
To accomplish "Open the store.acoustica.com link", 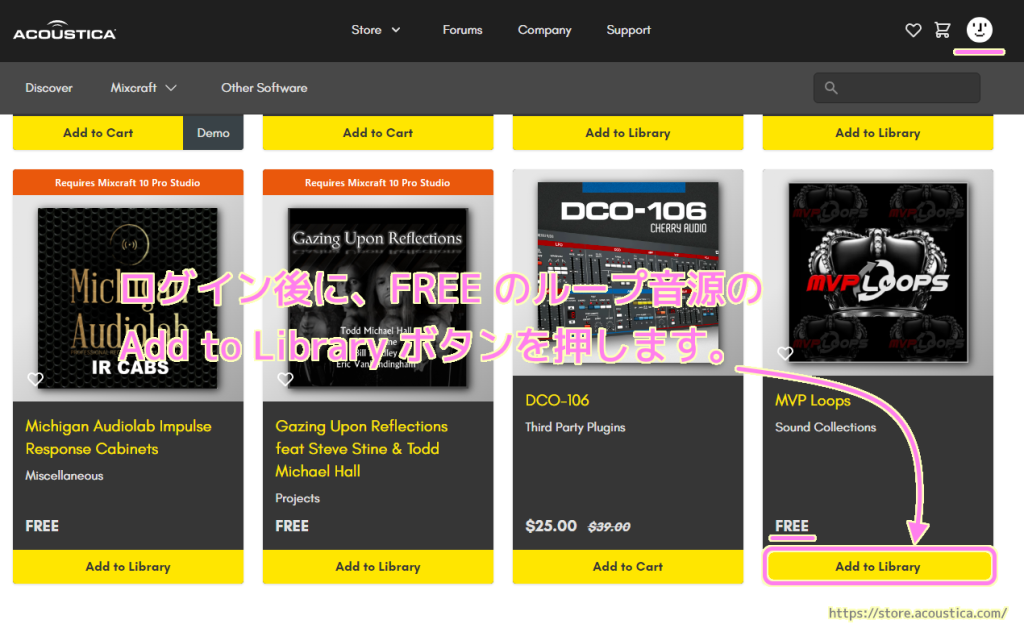I will [x=917, y=612].
